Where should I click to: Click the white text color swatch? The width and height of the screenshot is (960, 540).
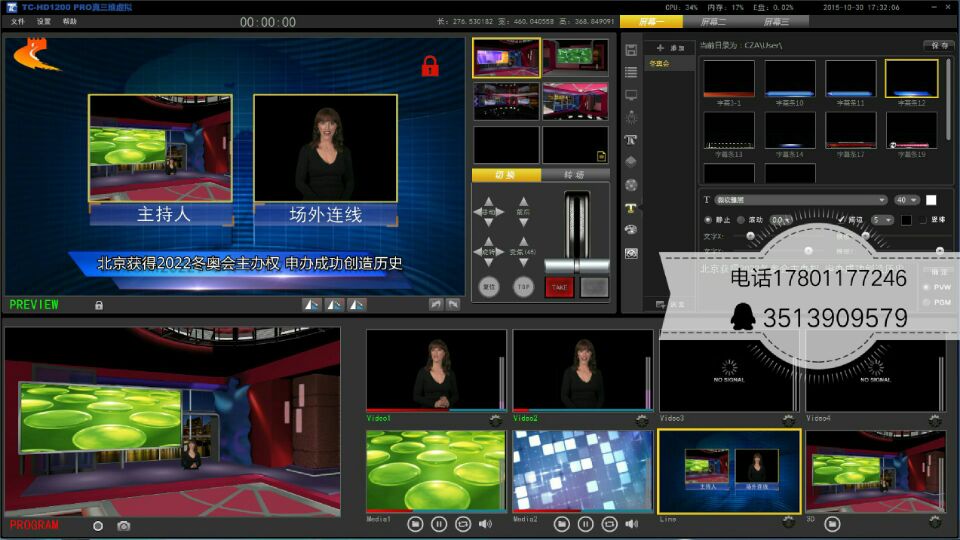[x=931, y=200]
